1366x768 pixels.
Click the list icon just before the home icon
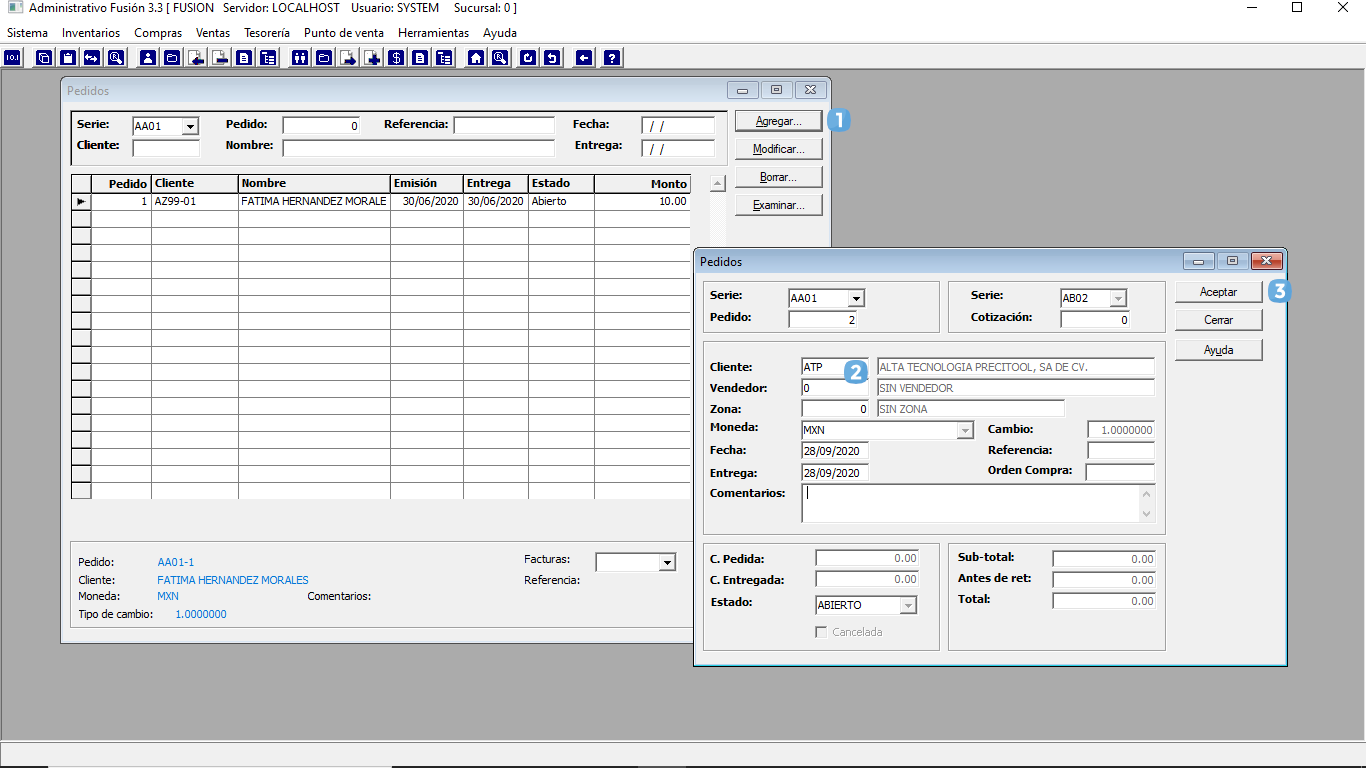[x=444, y=58]
